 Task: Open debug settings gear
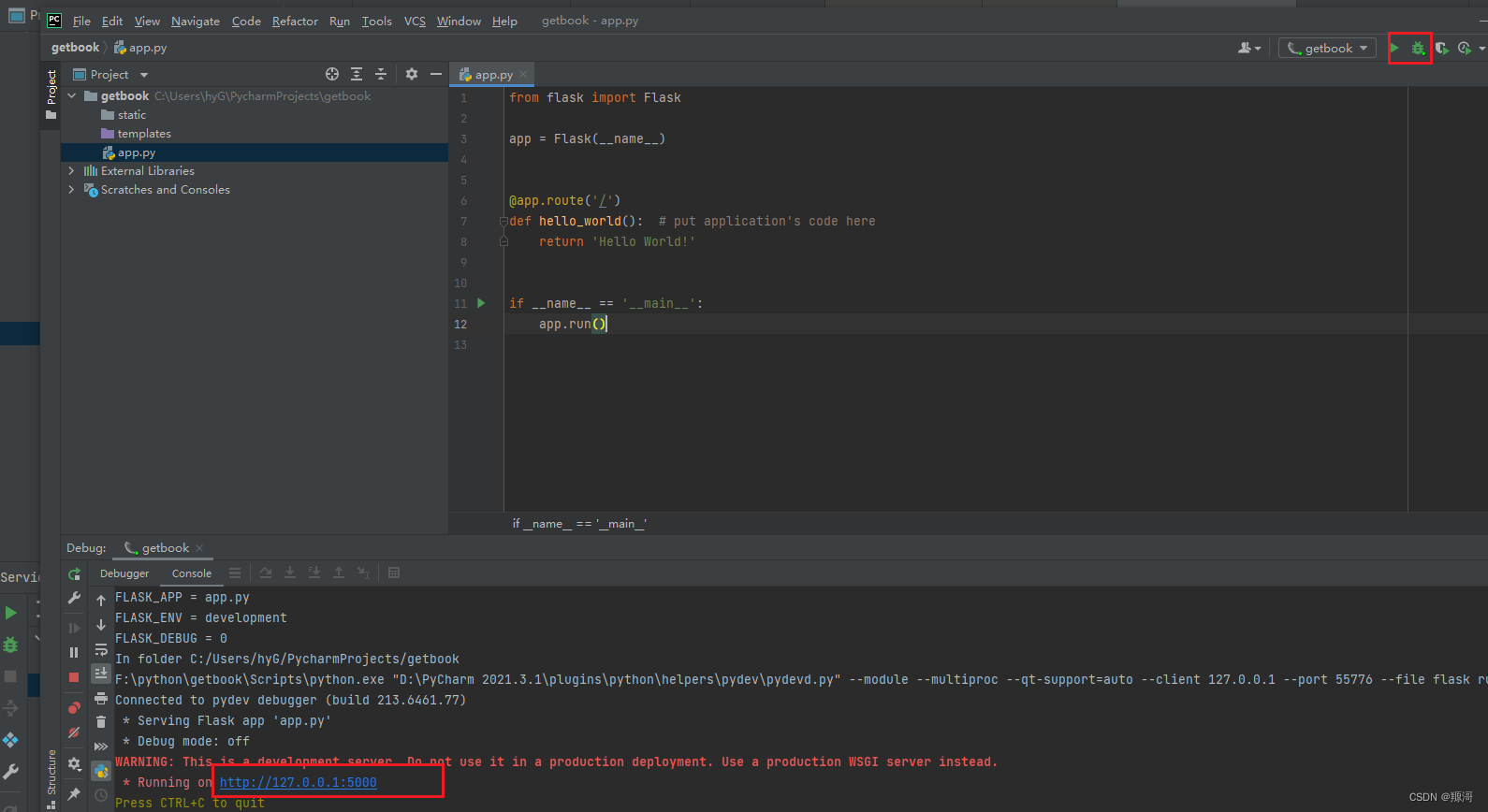point(74,763)
